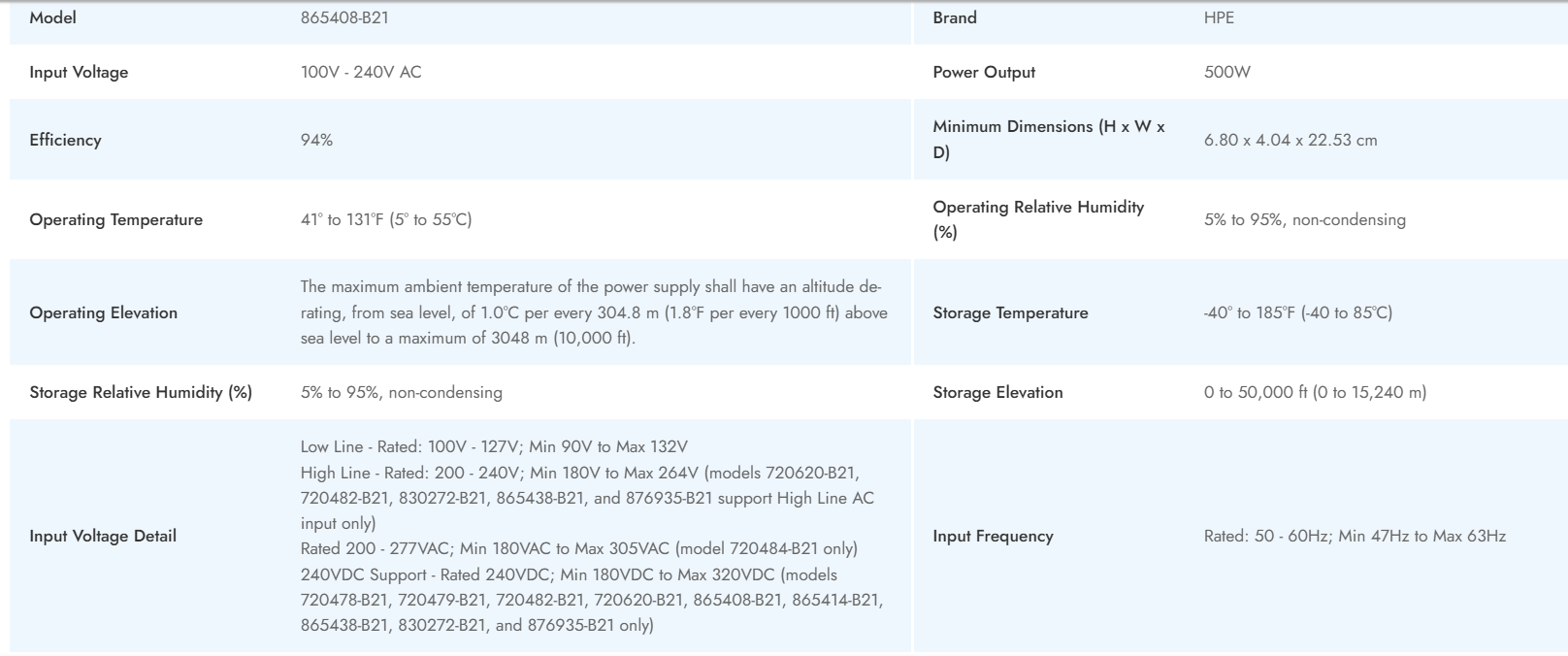Screen dimensions: 1568x656
Task: Click the Input Frequency rated value
Action: [1355, 536]
